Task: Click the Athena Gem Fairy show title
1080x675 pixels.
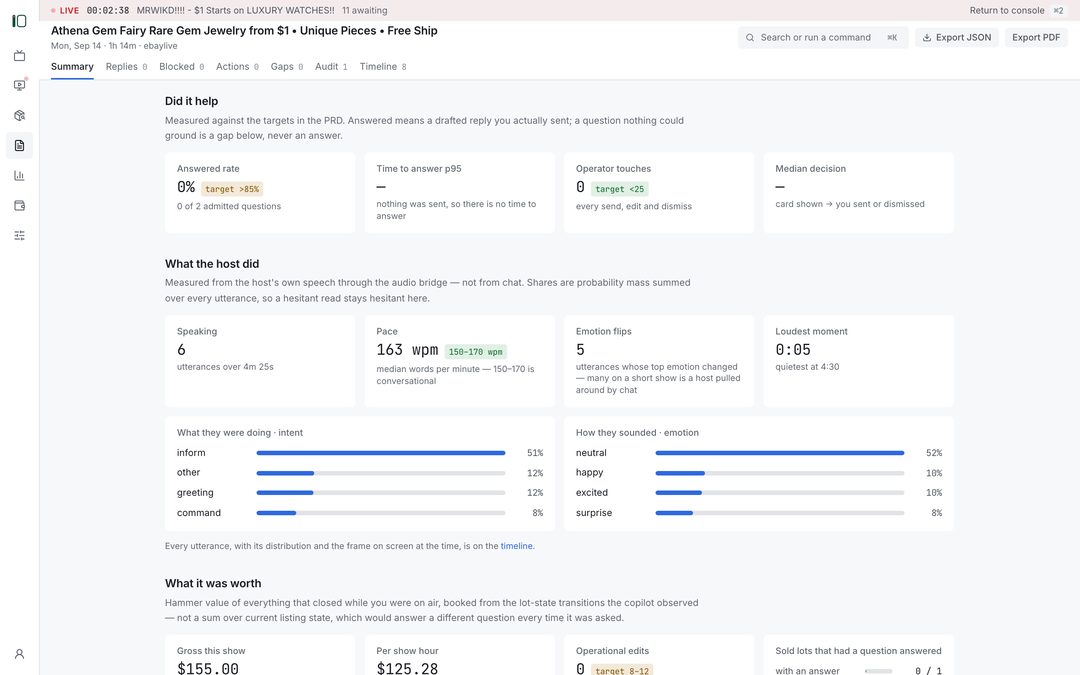Action: pos(244,30)
